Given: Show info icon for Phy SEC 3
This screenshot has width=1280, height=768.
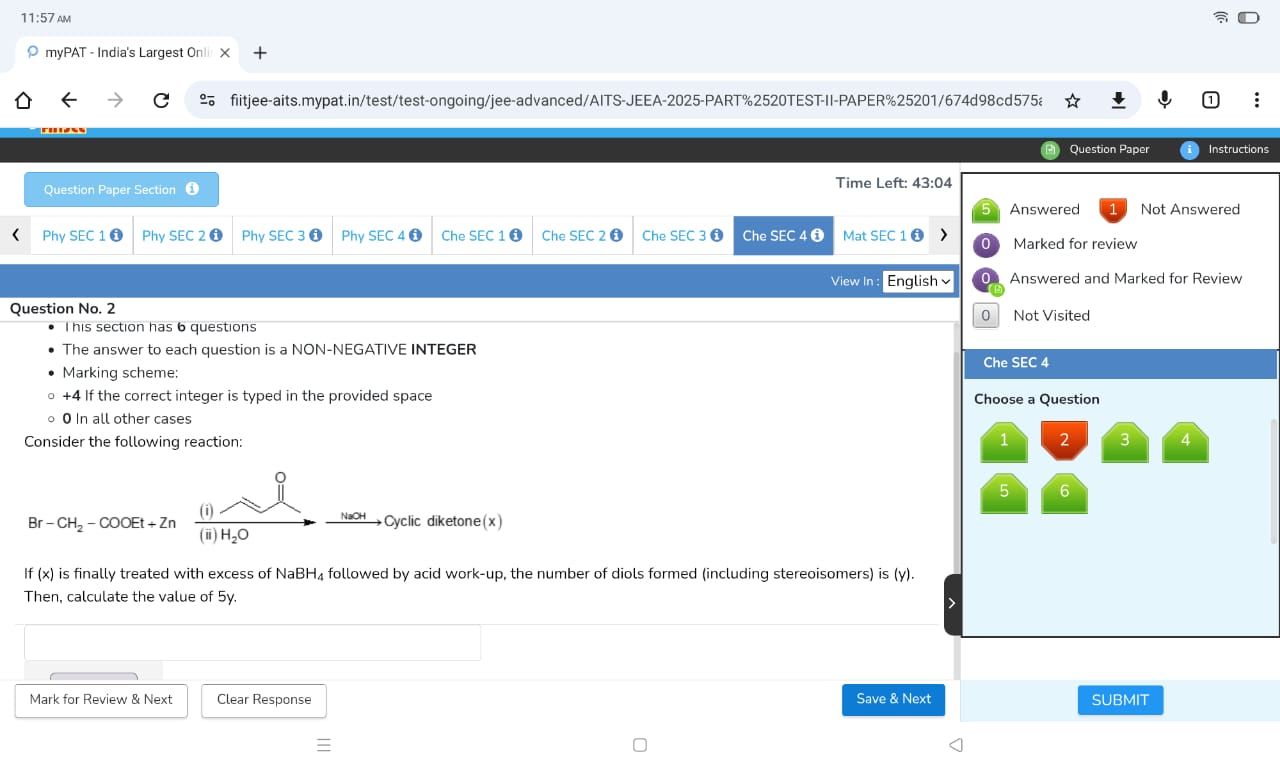Looking at the screenshot, I should [316, 235].
